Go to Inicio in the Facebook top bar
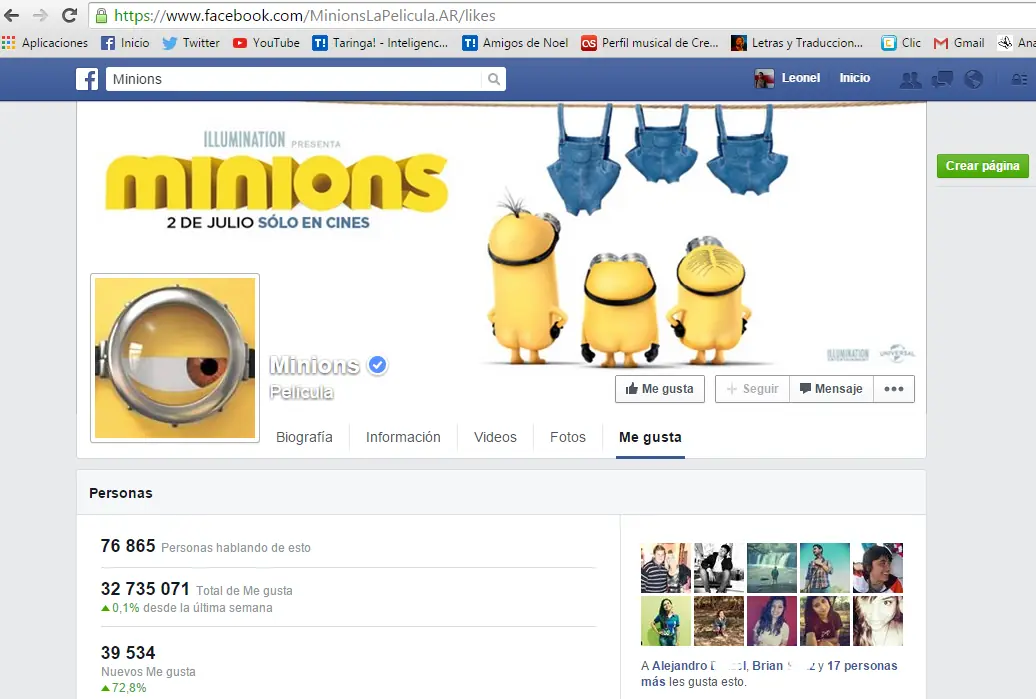1036x699 pixels. tap(854, 78)
